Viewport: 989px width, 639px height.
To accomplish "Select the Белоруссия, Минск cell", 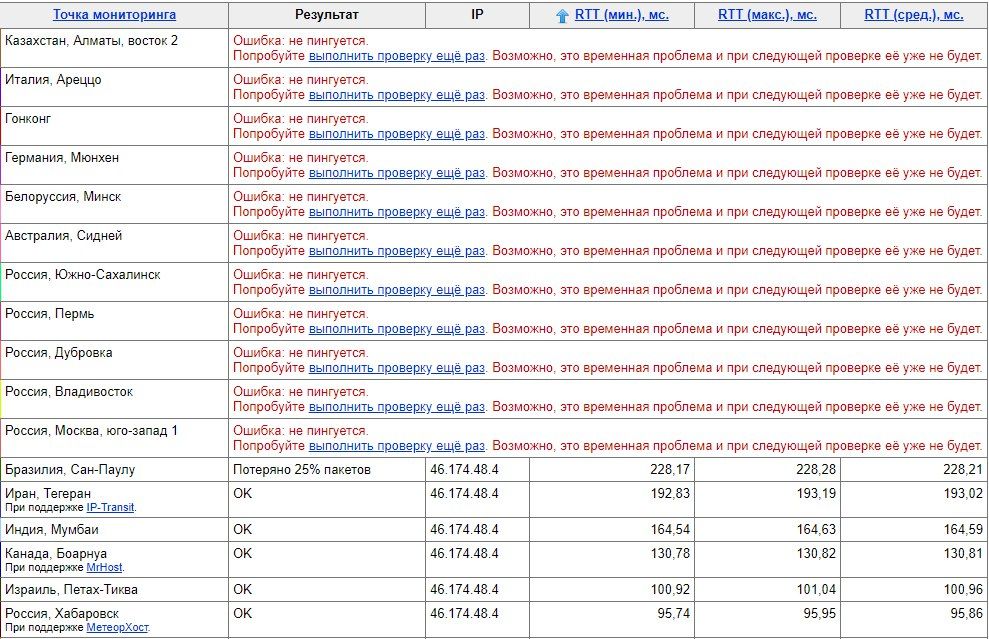I will [x=114, y=204].
